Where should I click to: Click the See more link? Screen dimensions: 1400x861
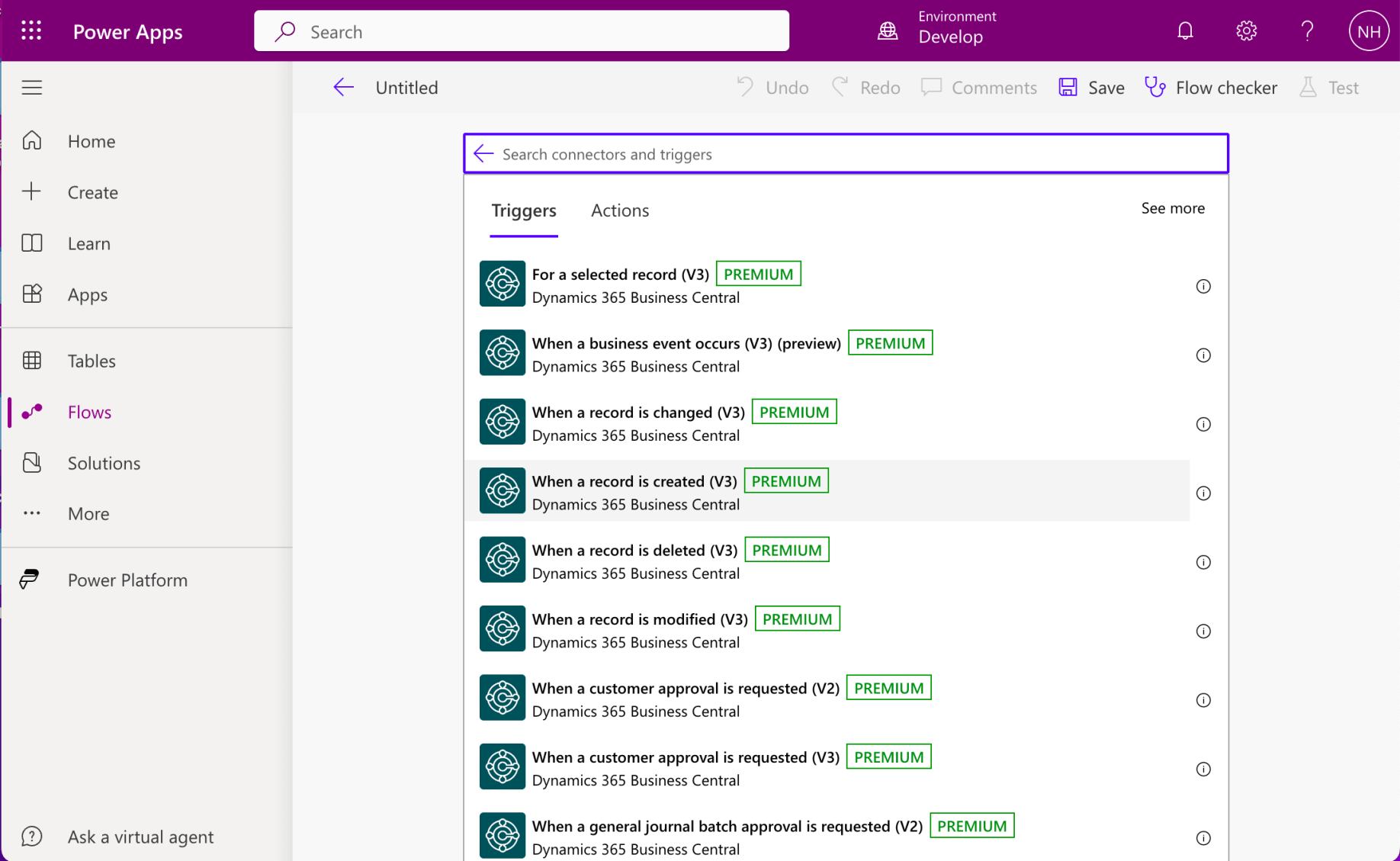[x=1172, y=208]
